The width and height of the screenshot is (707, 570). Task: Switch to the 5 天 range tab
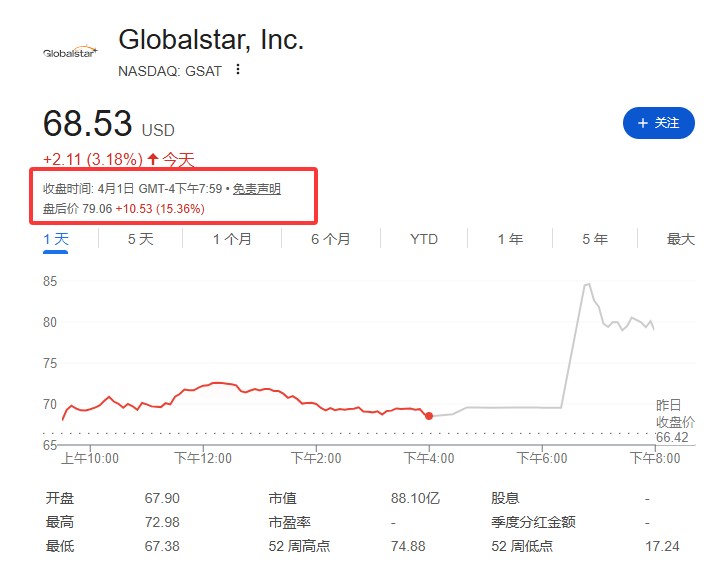pos(141,239)
